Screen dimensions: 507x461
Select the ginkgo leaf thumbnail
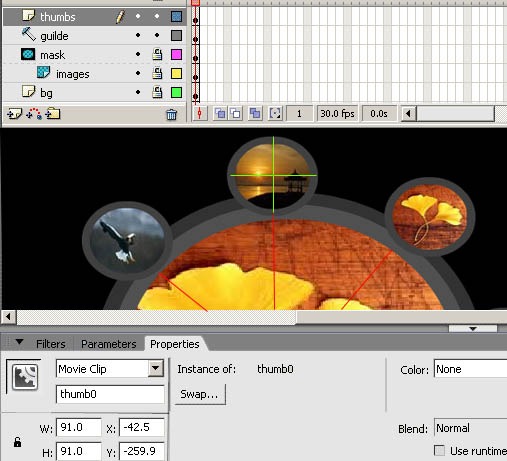pos(430,217)
